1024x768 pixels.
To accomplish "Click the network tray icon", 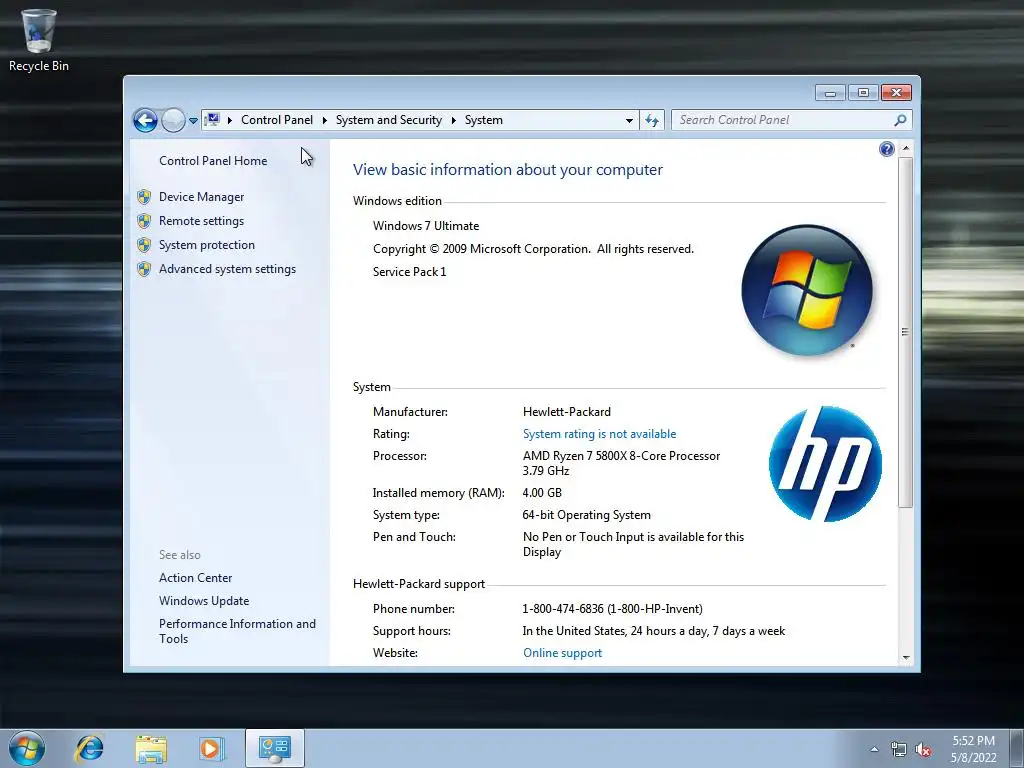I will (x=899, y=750).
